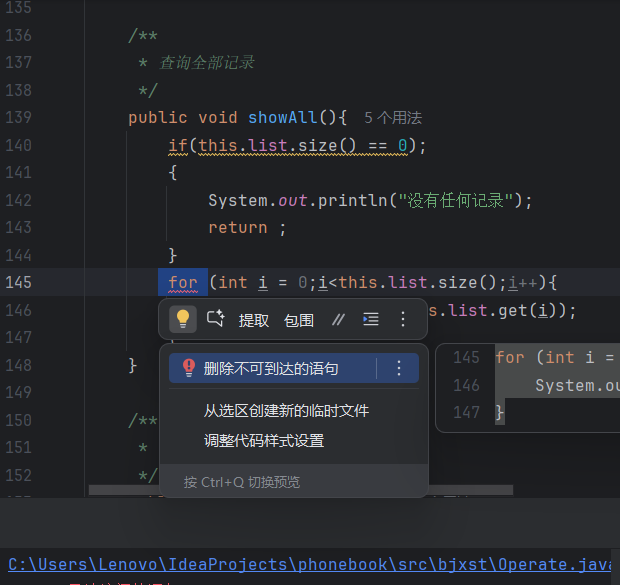Choose 从选区创建新的临时文件
Viewport: 620px width, 585px height.
pyautogui.click(x=286, y=411)
